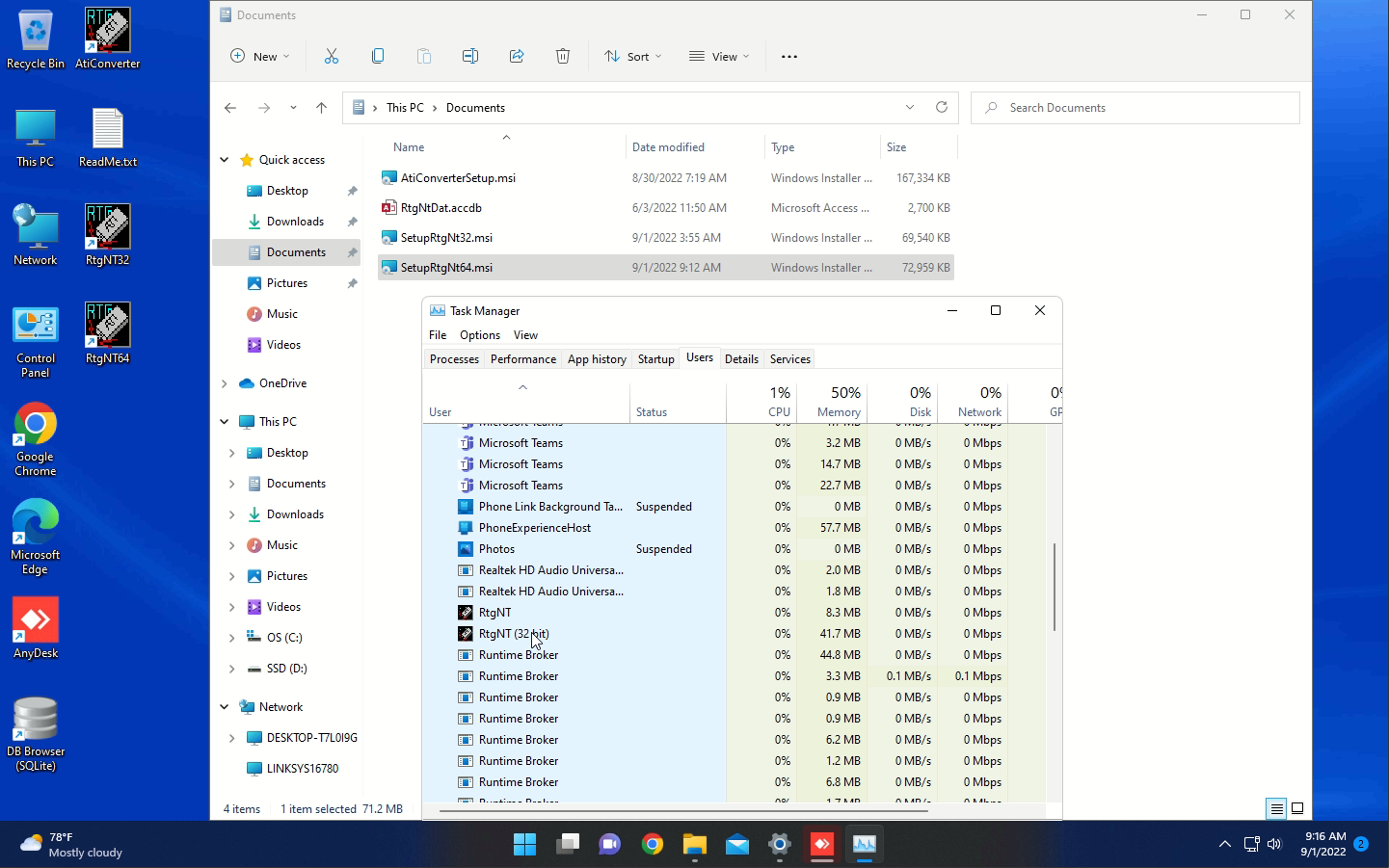
Task: Open Task View from the taskbar
Action: pyautogui.click(x=568, y=845)
